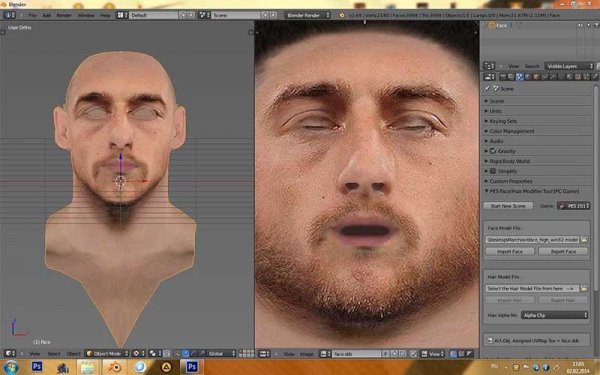Open the Visible Layers dropdown
Screen dimensions: 600x375
569,66
